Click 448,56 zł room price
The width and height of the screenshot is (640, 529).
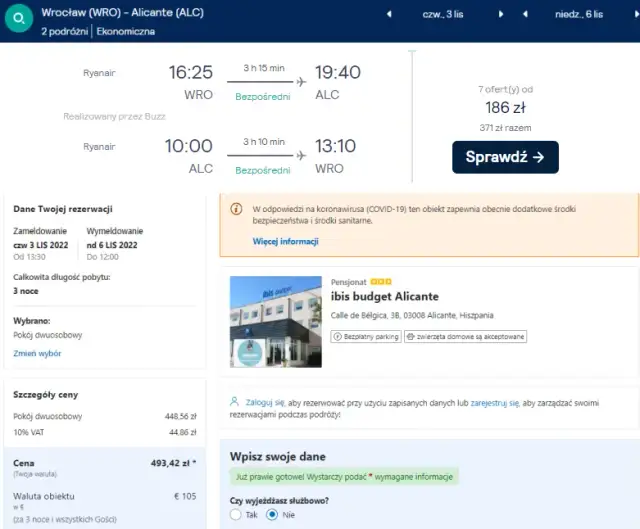tap(180, 416)
